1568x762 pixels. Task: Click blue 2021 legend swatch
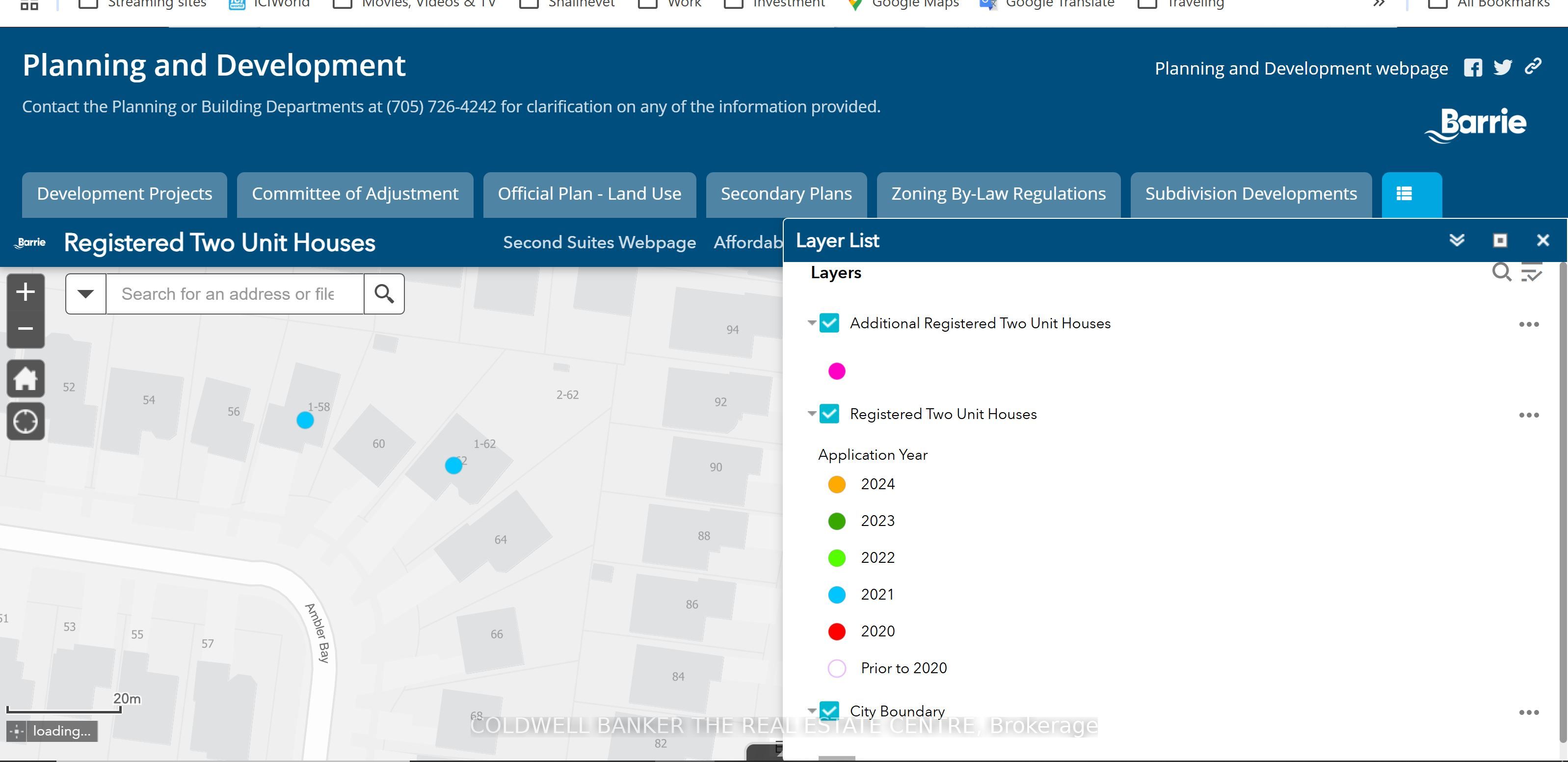(x=837, y=595)
